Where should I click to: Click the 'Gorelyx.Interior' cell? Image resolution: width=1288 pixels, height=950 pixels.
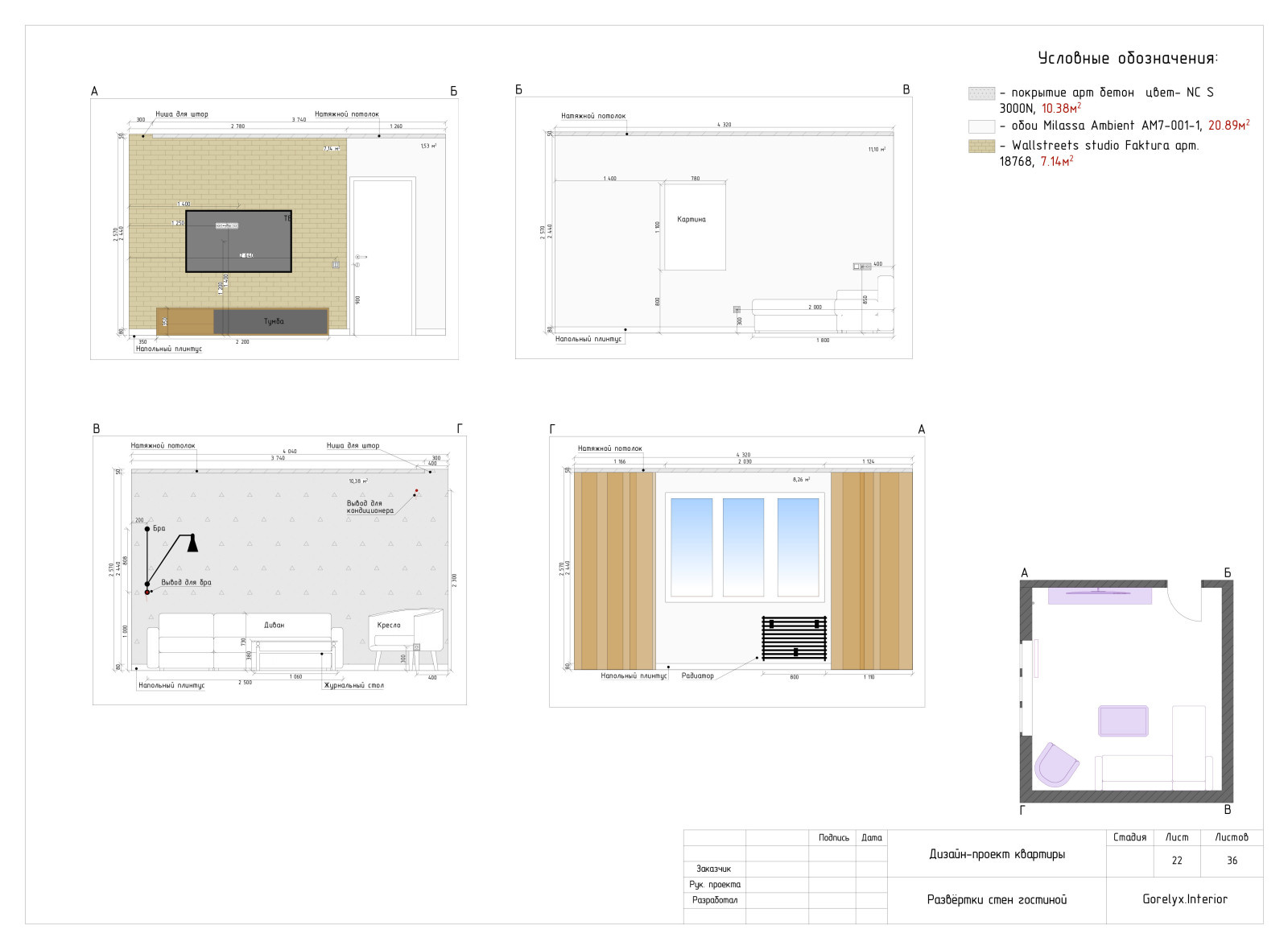point(1185,900)
